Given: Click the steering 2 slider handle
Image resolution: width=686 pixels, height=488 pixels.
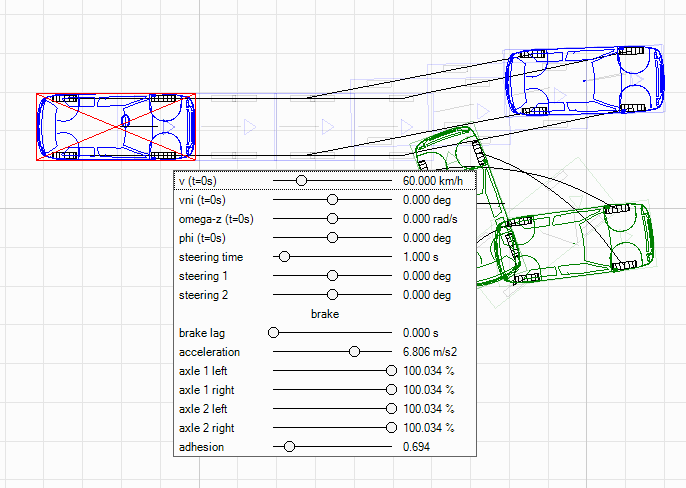Looking at the screenshot, I should point(333,295).
